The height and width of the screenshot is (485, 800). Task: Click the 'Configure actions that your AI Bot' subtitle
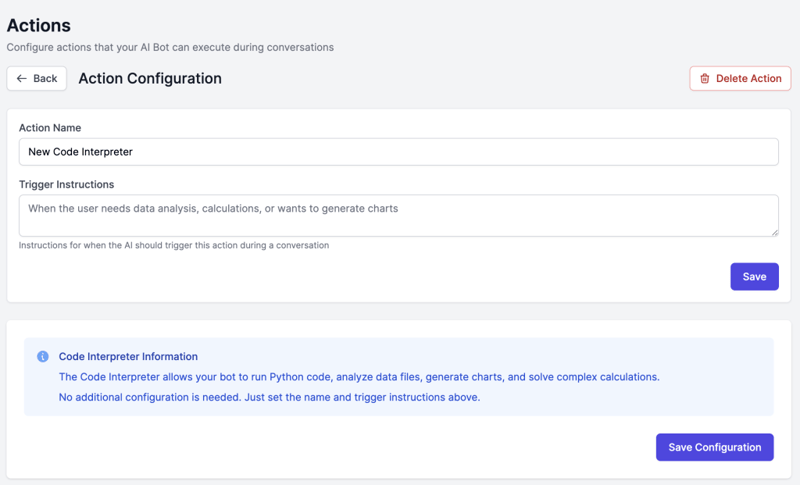pyautogui.click(x=170, y=47)
